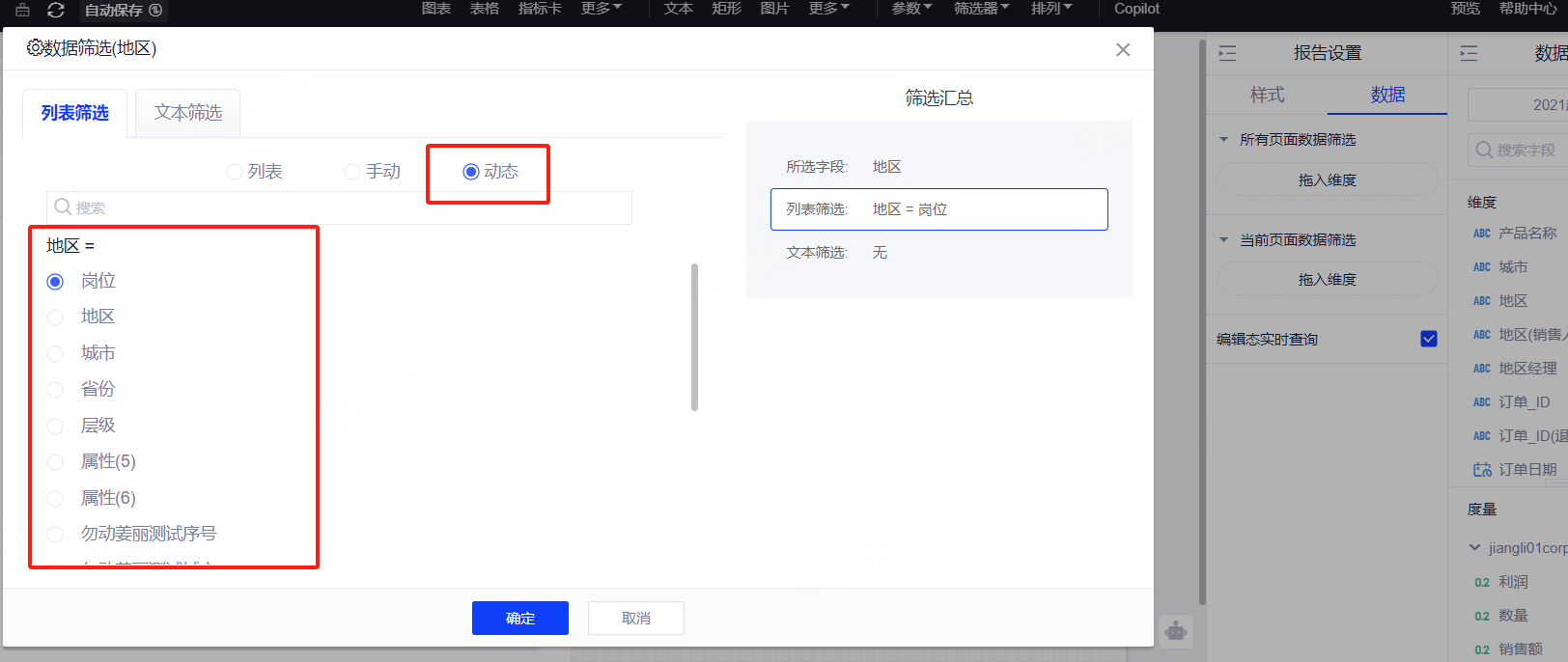
Task: Expand the 参数 dropdown menu
Action: (x=911, y=9)
